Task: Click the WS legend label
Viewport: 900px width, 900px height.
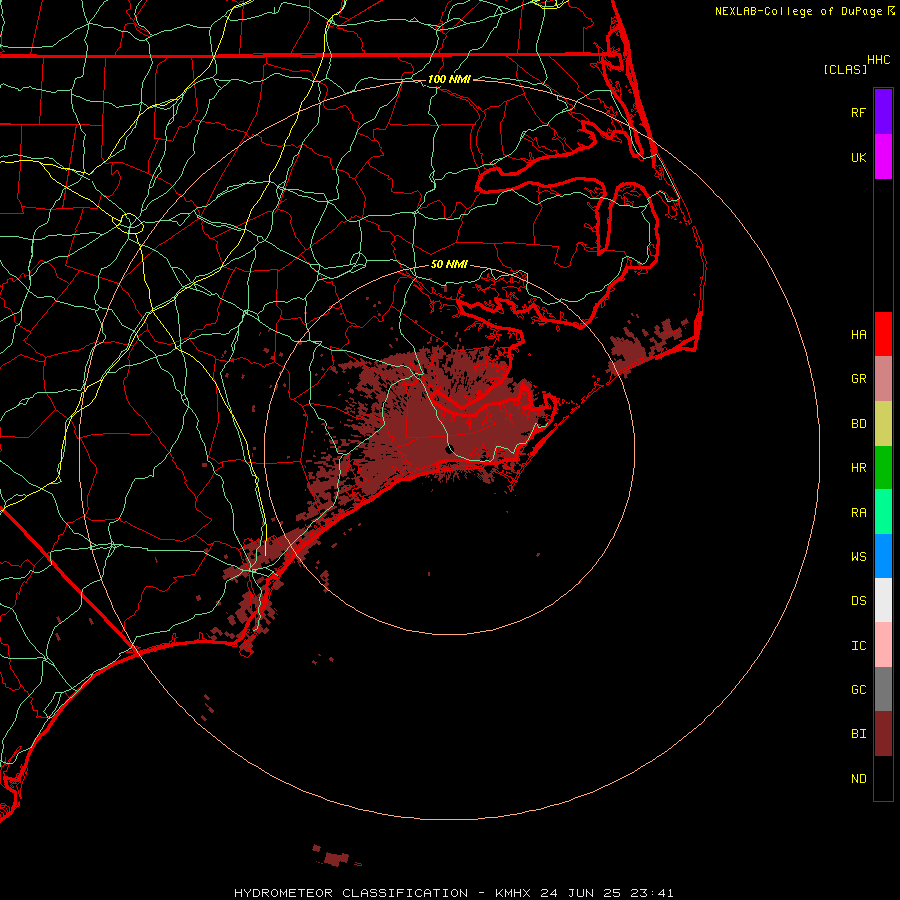Action: tap(859, 556)
